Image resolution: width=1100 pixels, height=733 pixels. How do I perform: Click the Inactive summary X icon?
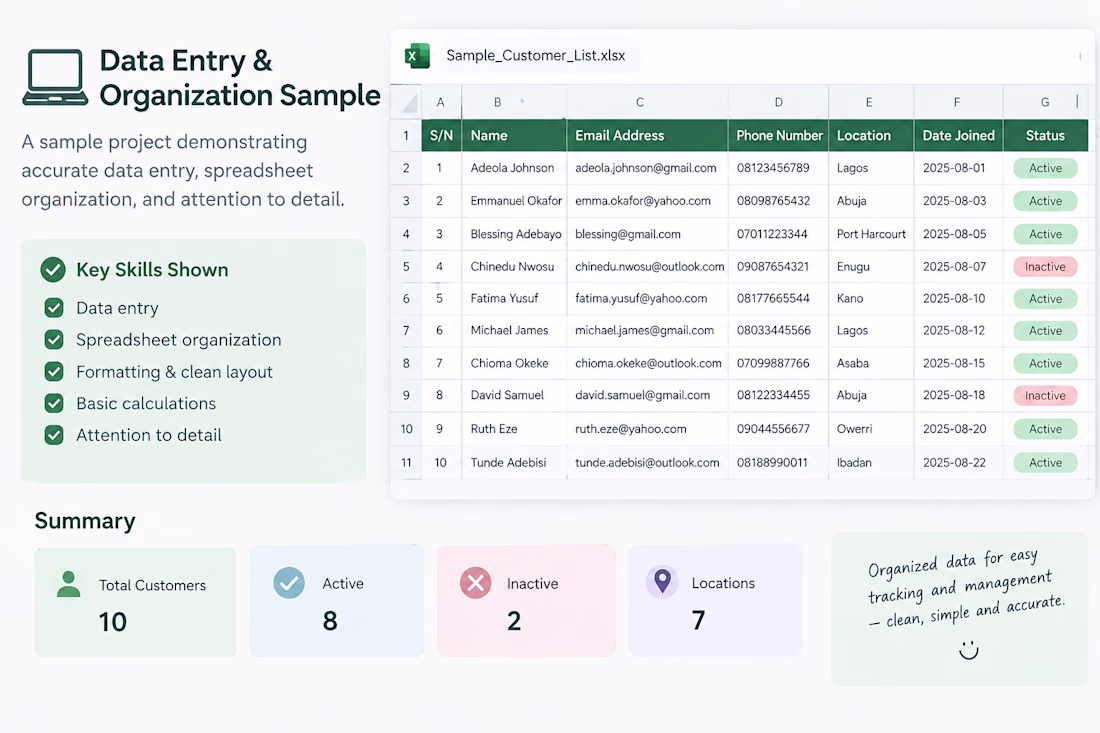coord(476,583)
